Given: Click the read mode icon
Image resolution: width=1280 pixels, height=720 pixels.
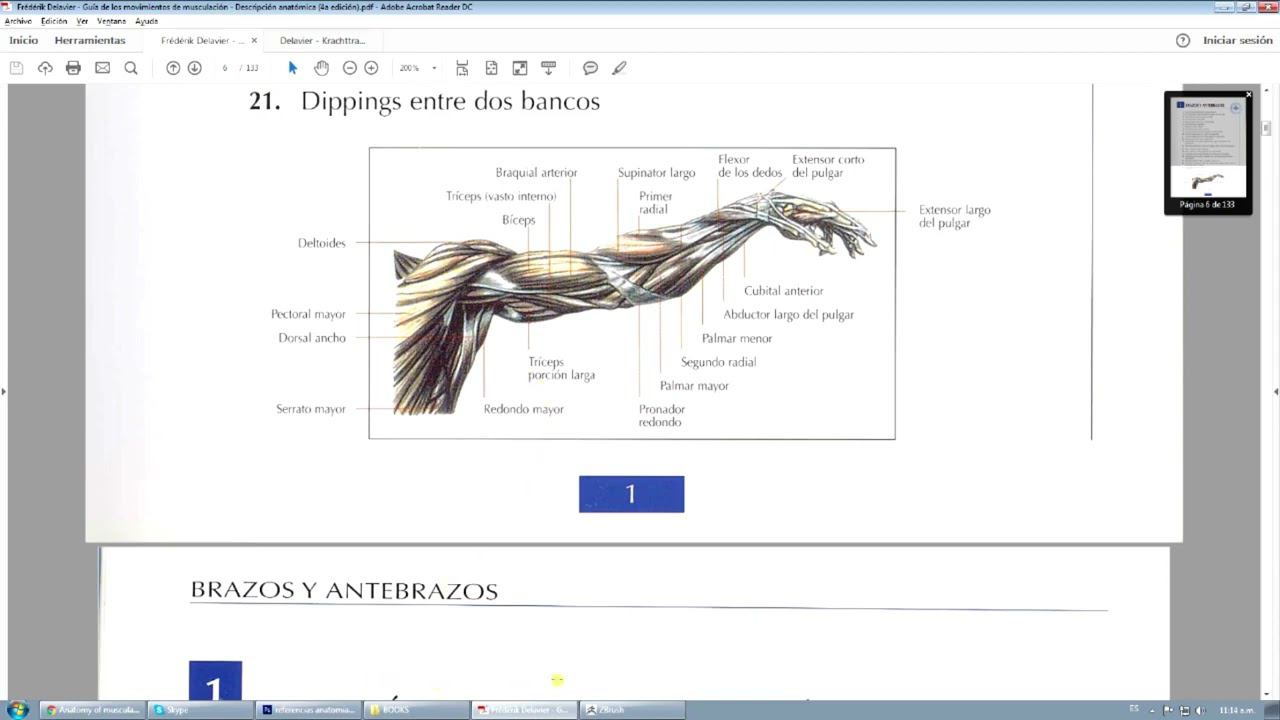Looking at the screenshot, I should pyautogui.click(x=548, y=68).
